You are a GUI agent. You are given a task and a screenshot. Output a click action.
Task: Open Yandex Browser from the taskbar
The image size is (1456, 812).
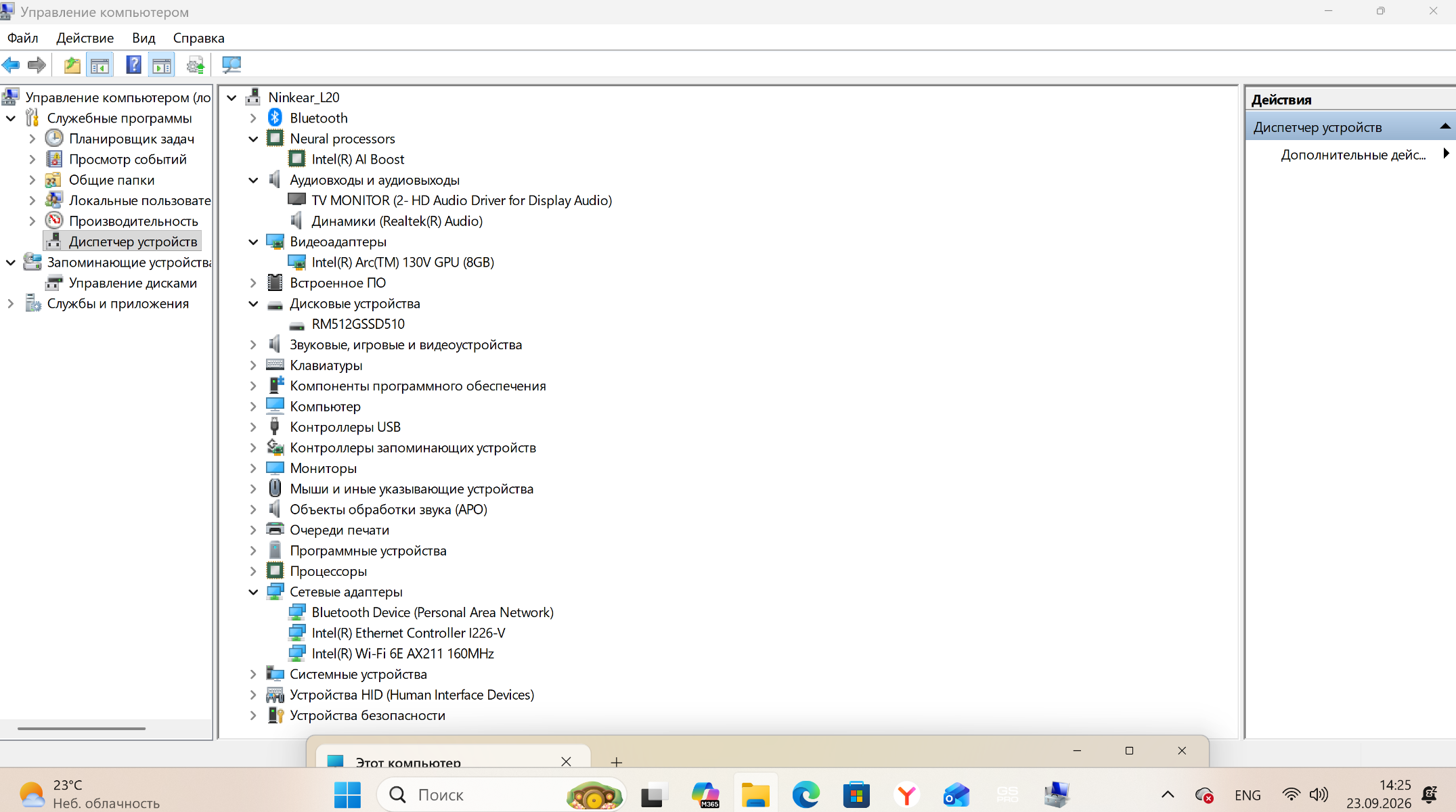906,794
